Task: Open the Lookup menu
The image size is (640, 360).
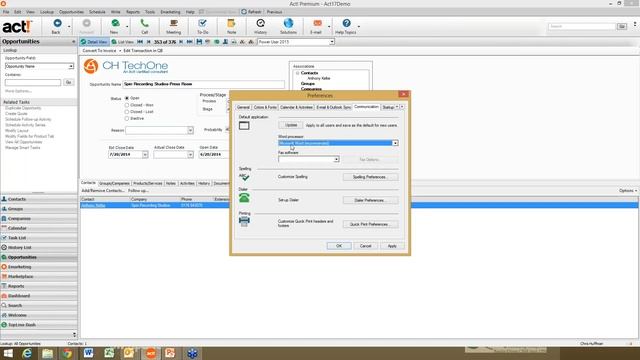Action: pyautogui.click(x=47, y=12)
